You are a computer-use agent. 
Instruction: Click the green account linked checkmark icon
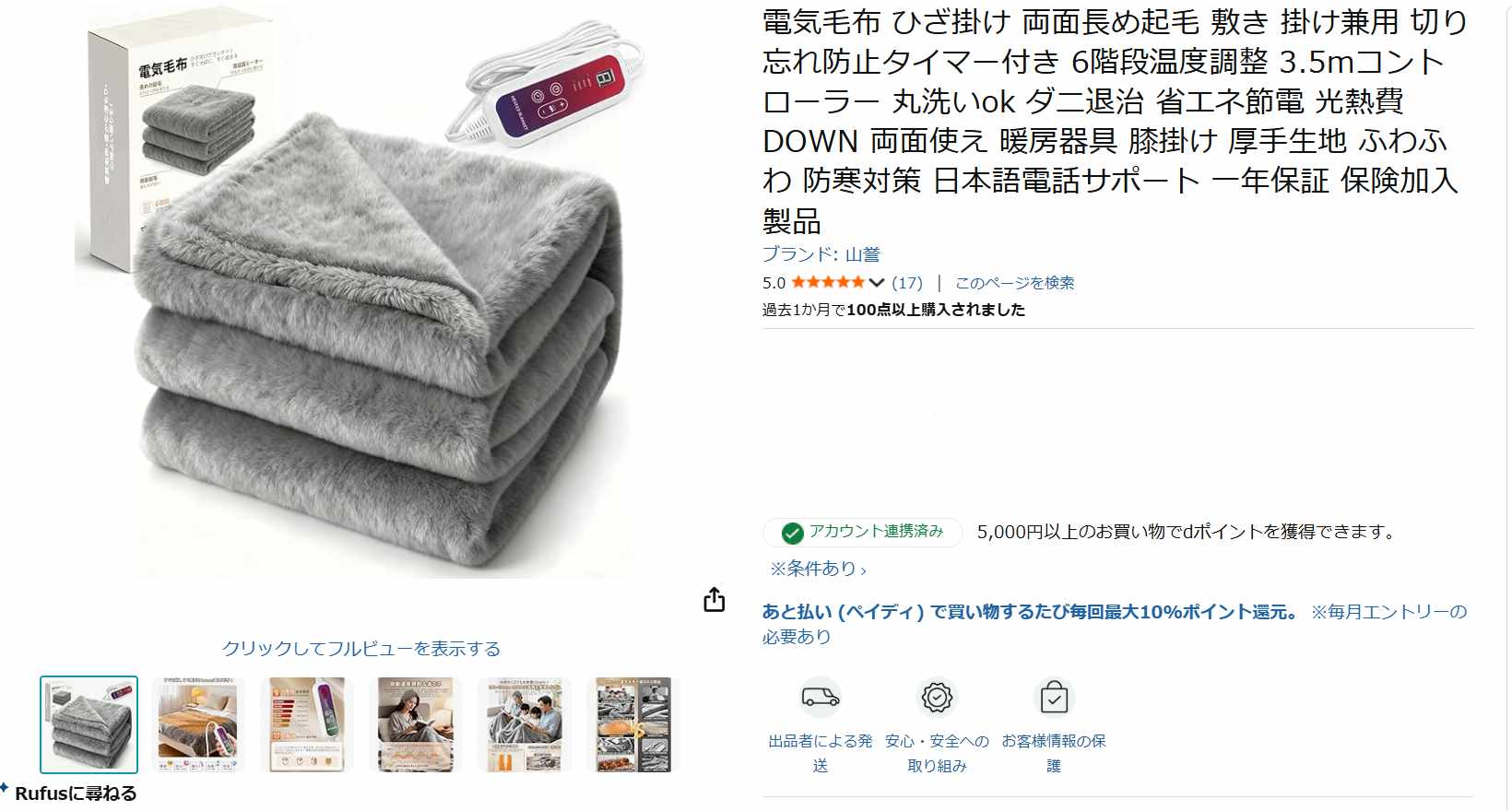coord(792,533)
